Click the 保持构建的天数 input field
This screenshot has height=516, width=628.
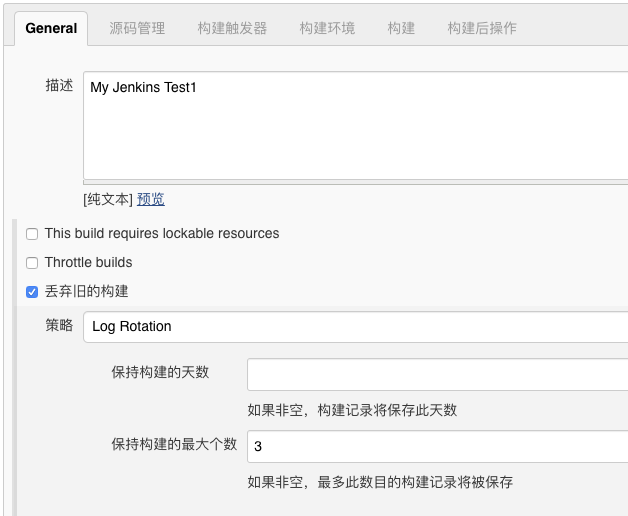pyautogui.click(x=437, y=375)
